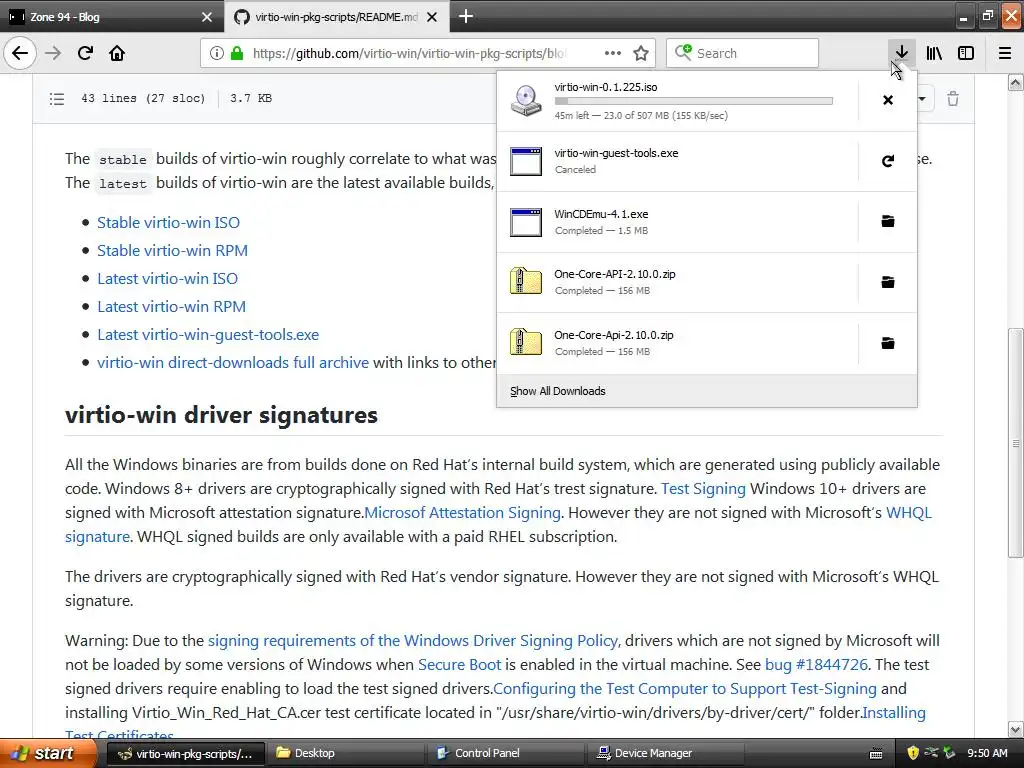
Task: Cancel the virtio-win-0.1.225.iso download
Action: tap(888, 100)
